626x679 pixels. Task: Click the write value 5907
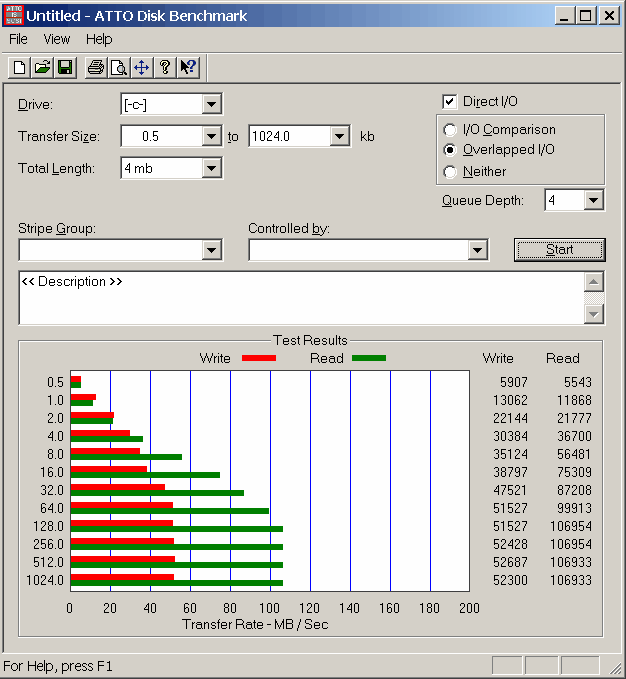[x=514, y=382]
